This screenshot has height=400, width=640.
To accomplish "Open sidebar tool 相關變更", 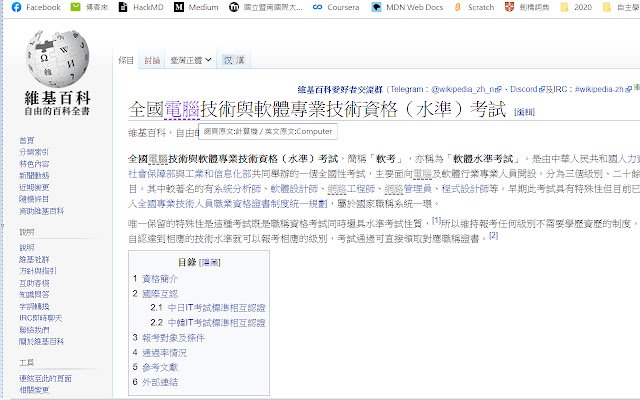I will coord(34,390).
